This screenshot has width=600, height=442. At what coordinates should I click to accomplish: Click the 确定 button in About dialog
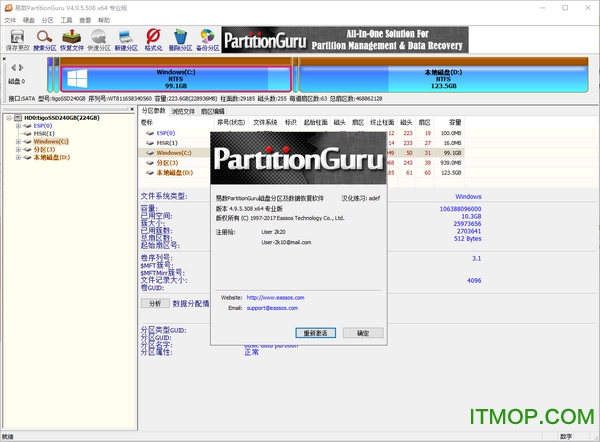[363, 333]
